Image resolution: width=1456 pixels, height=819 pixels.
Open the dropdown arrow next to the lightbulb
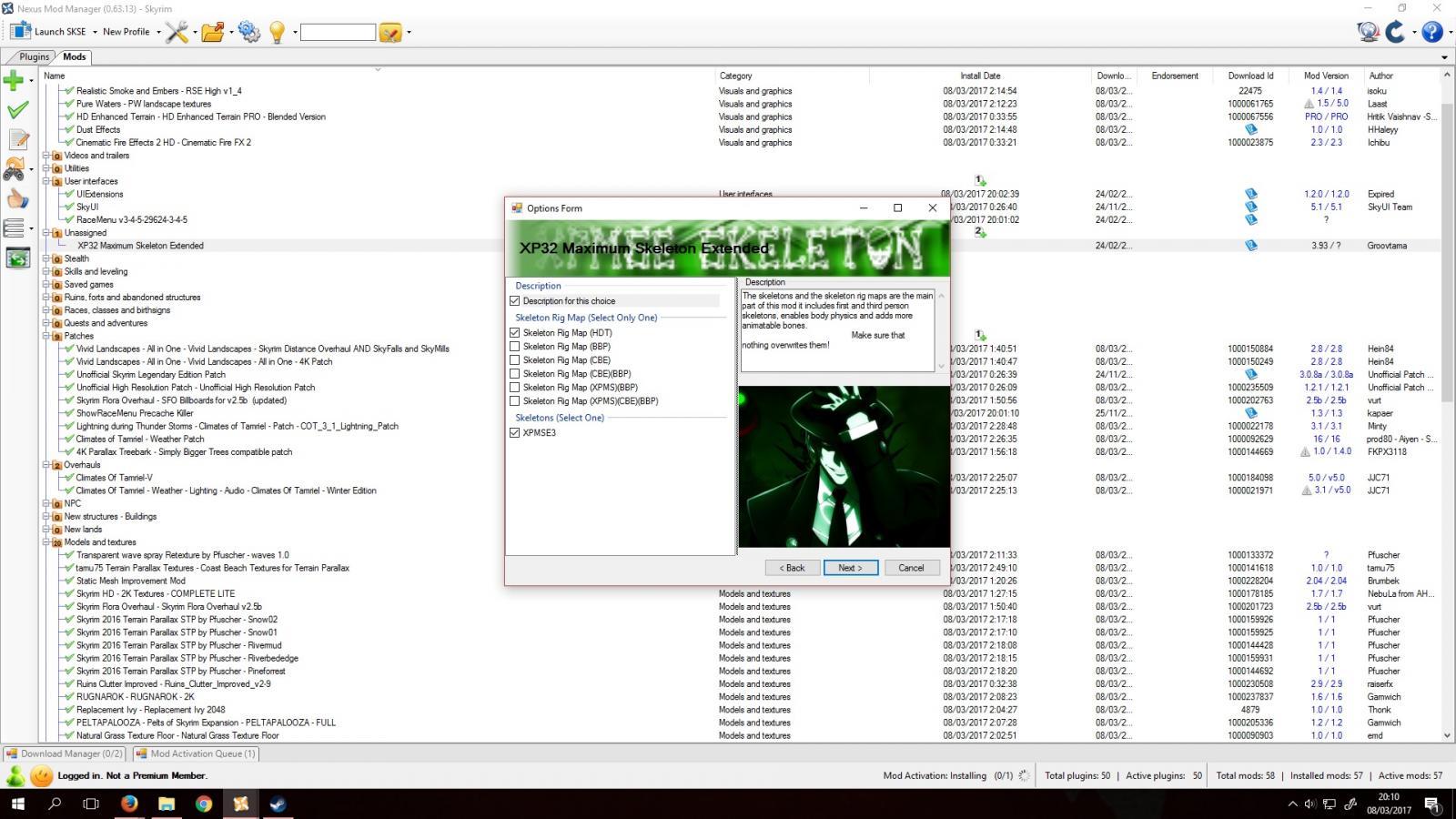coord(296,32)
